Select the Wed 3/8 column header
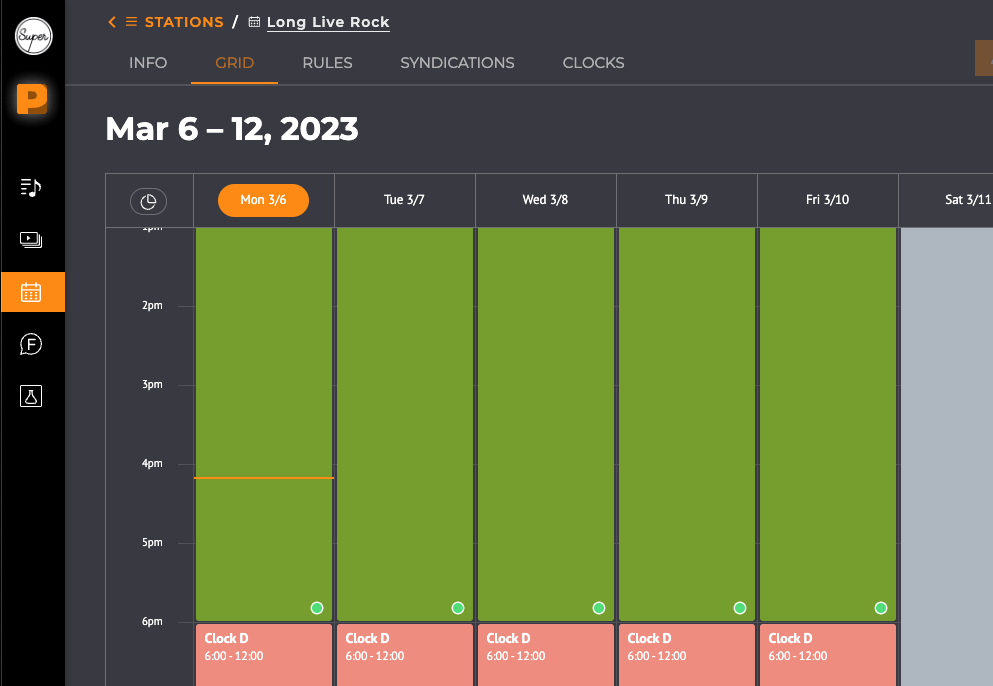Image resolution: width=993 pixels, height=686 pixels. click(x=545, y=200)
